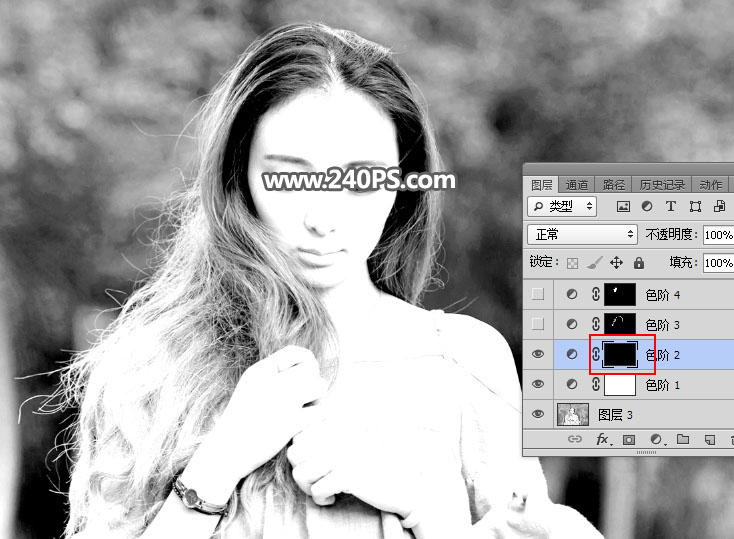The image size is (734, 539).
Task: Open the 类型 layer filter dropdown
Action: pos(562,206)
